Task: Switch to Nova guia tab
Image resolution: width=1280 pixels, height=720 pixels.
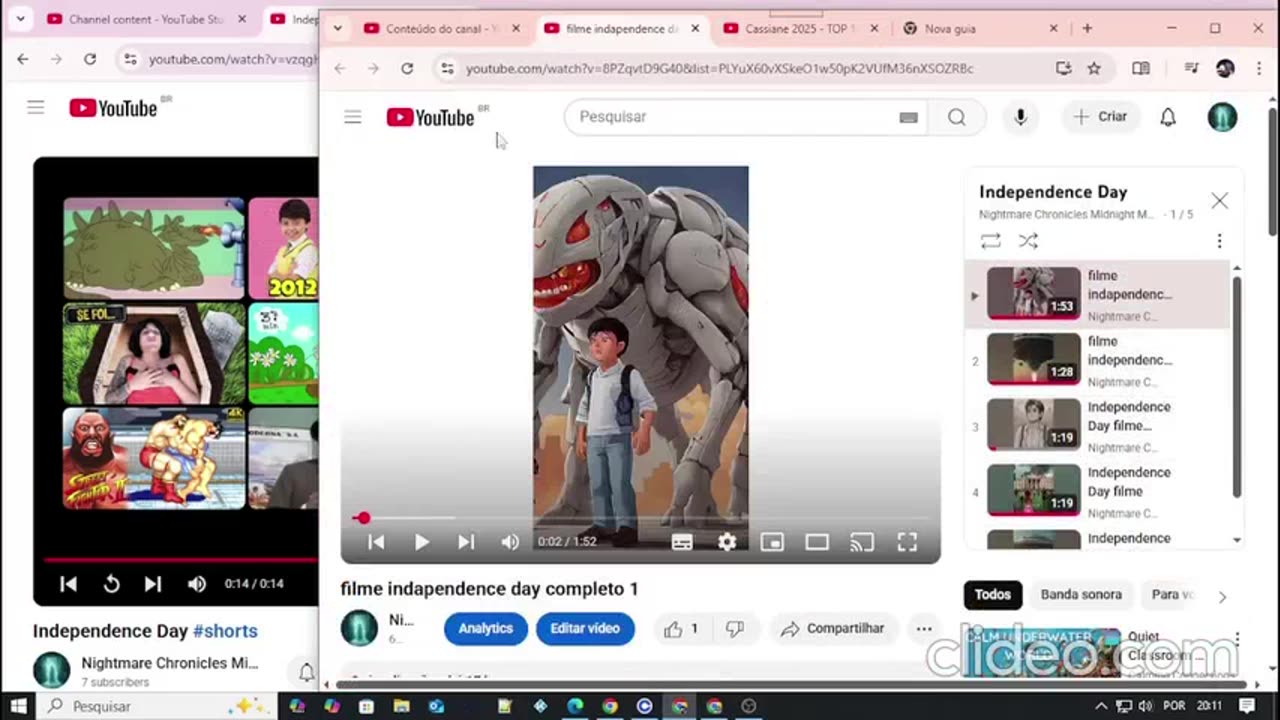Action: 980,29
